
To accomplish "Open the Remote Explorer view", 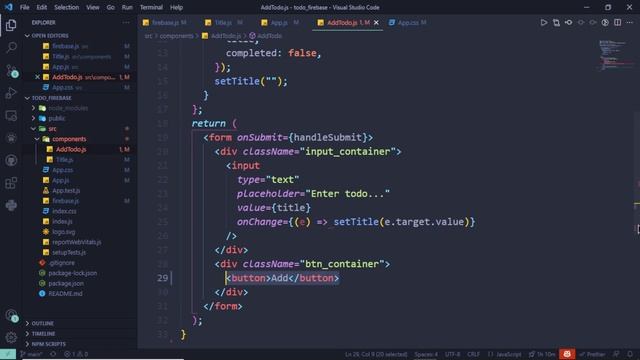I will [x=11, y=116].
